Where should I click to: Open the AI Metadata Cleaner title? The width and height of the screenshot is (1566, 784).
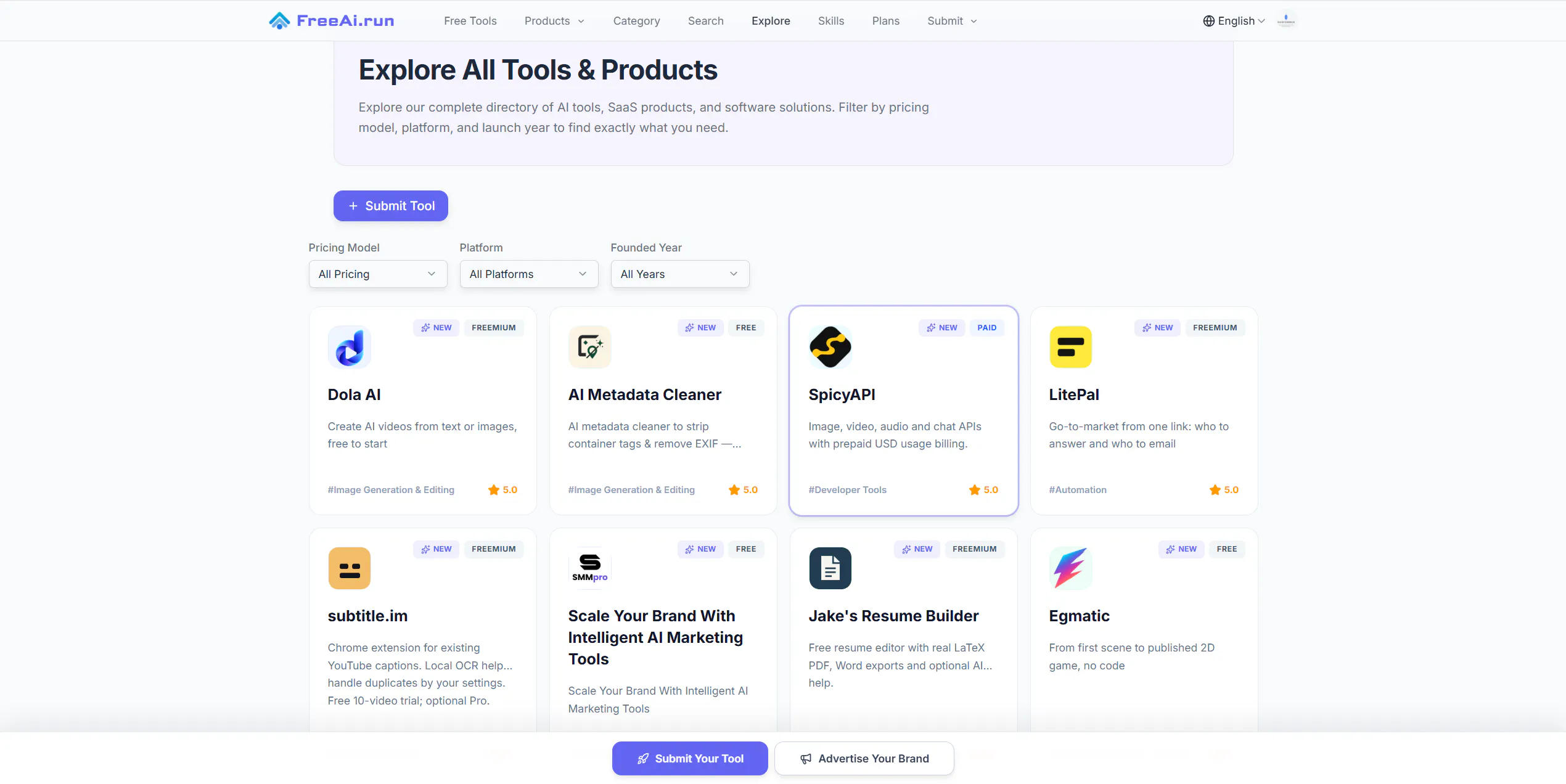coord(645,394)
